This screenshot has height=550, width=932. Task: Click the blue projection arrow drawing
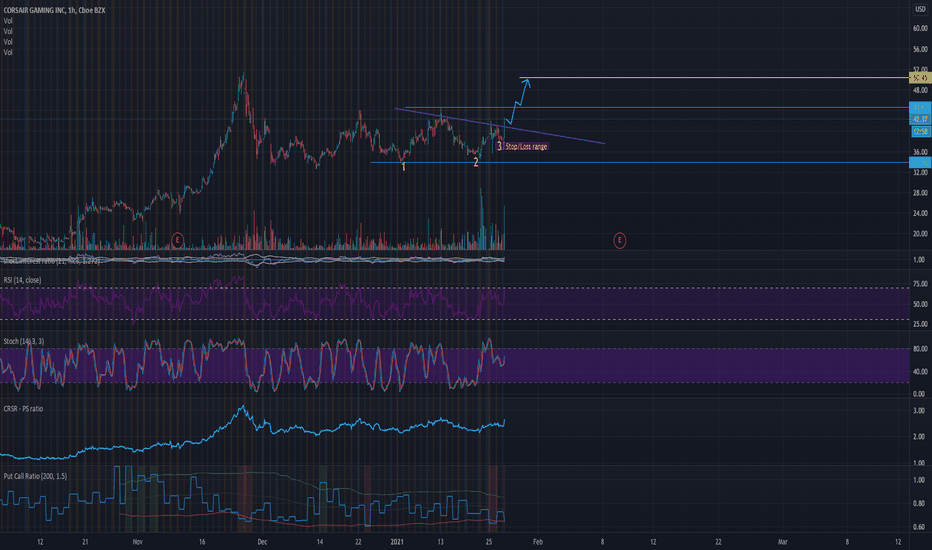tap(517, 102)
